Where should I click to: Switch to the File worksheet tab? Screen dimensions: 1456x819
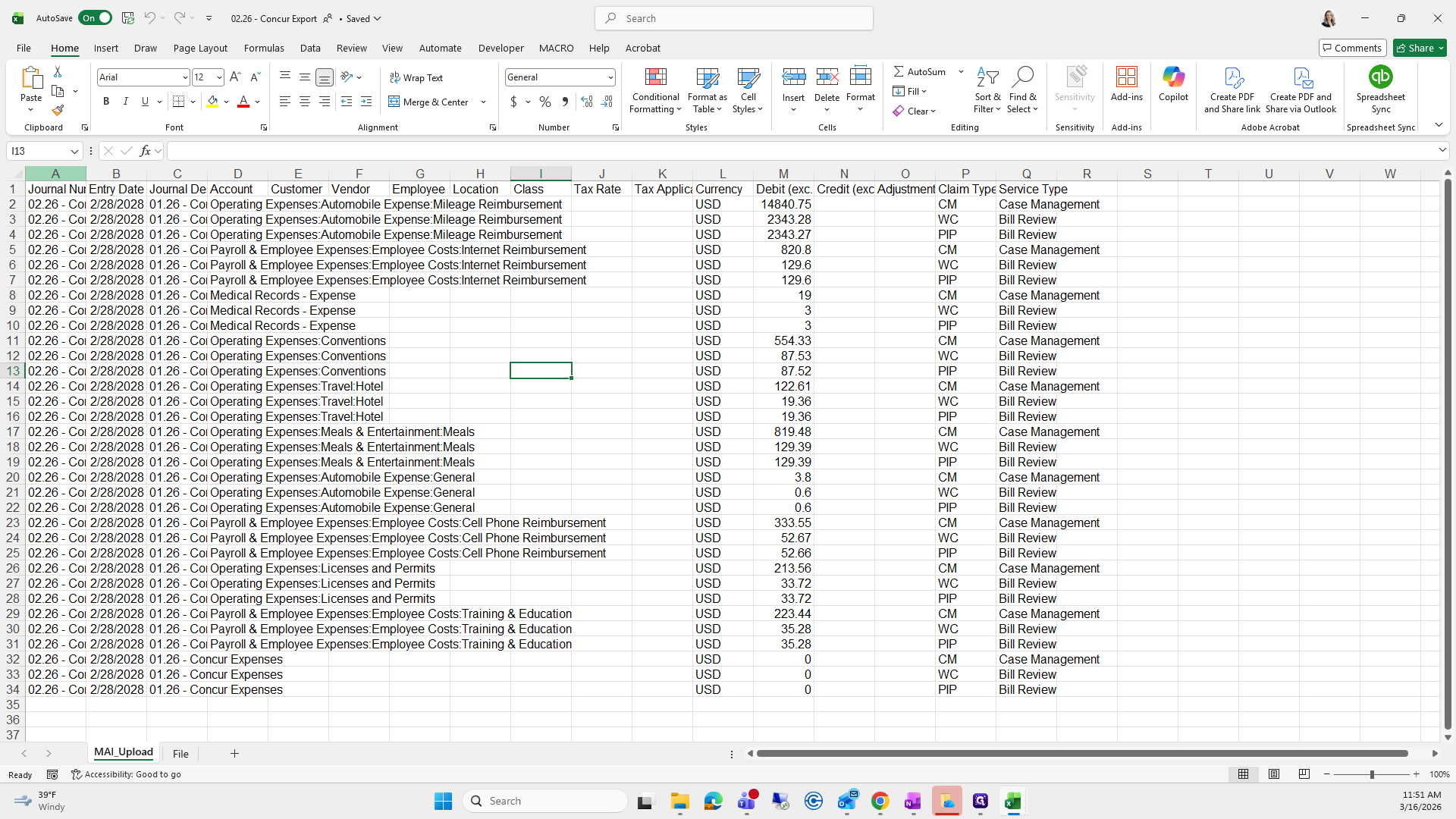(x=180, y=754)
